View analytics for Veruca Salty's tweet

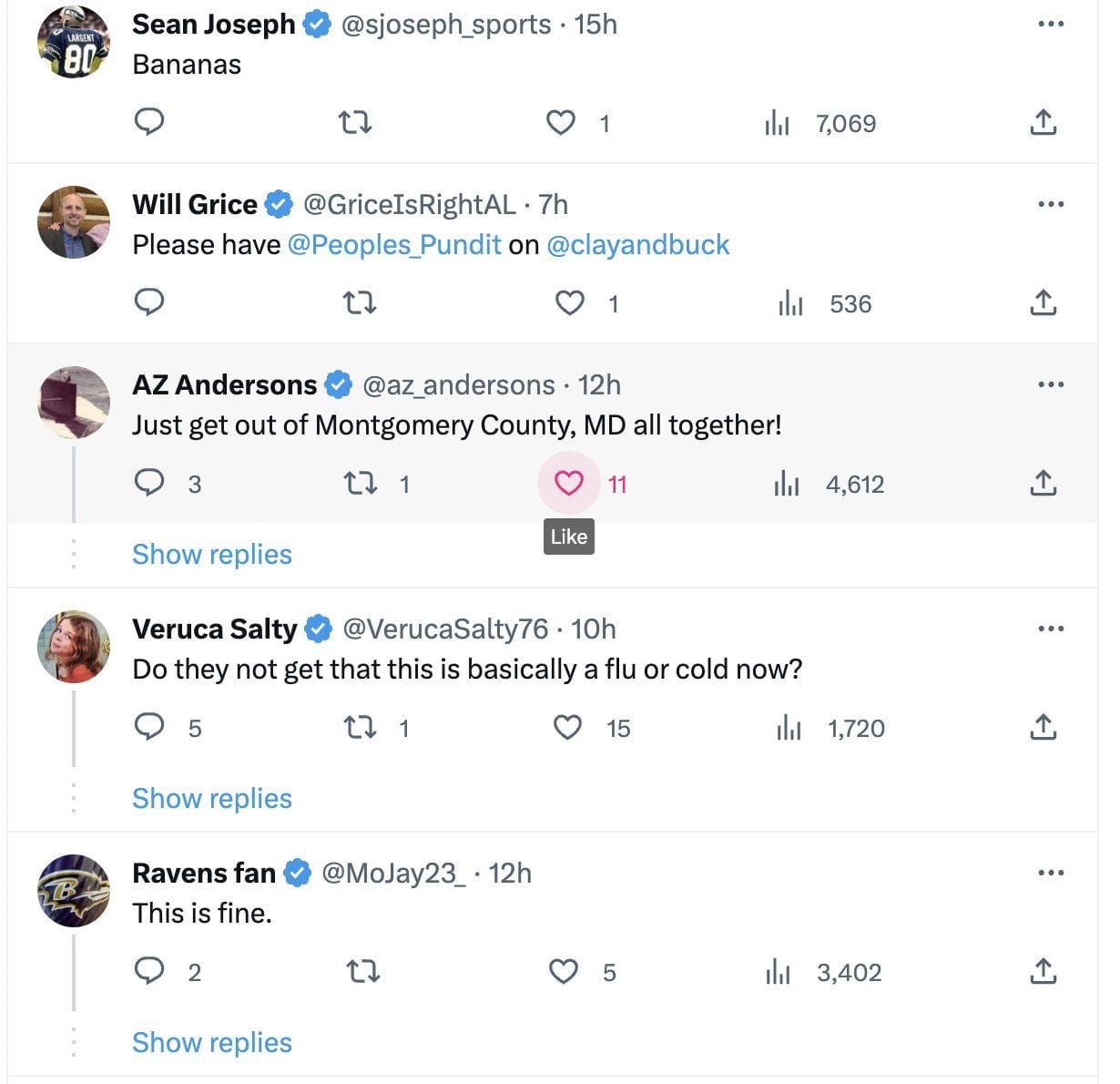point(789,728)
